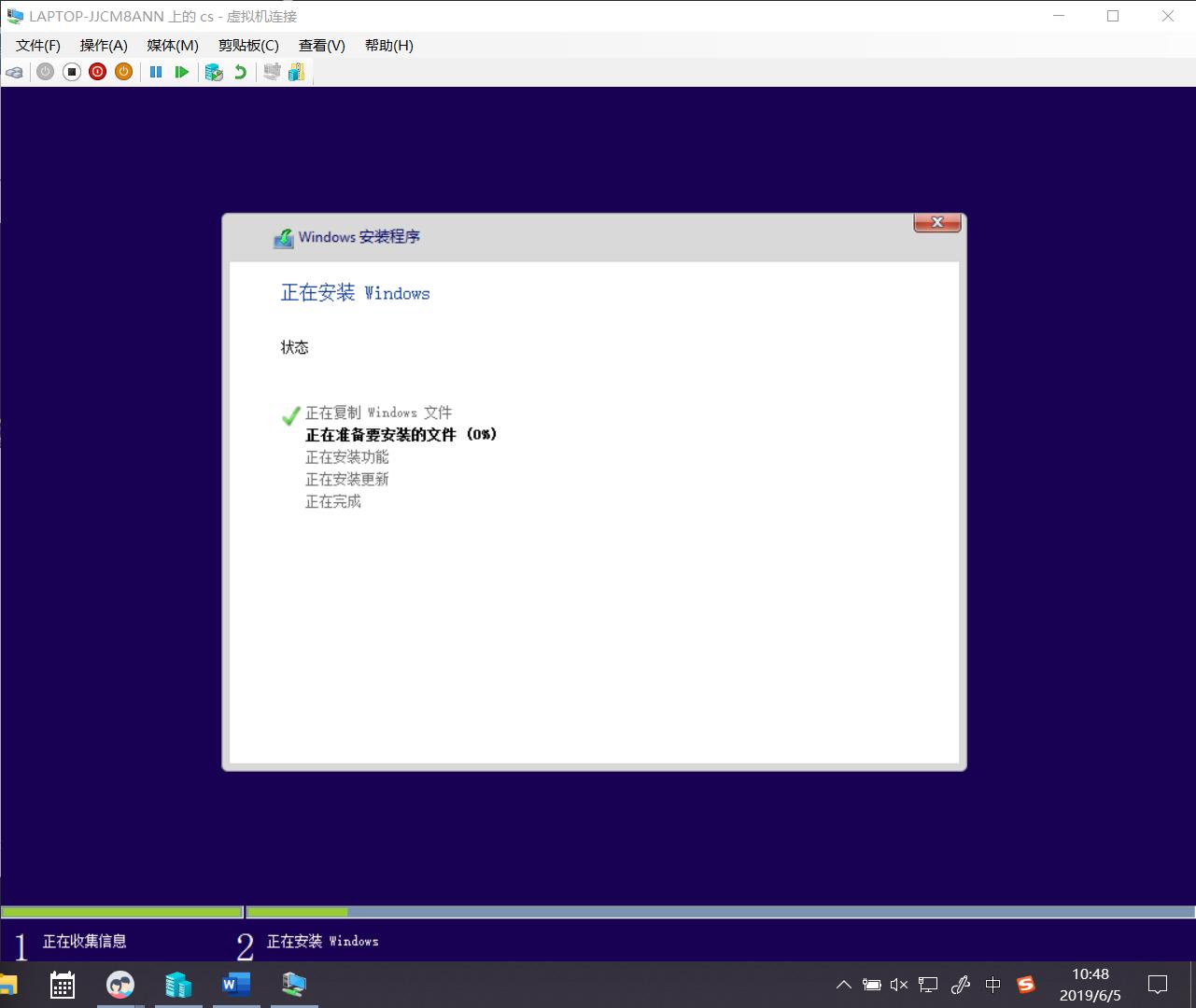Viewport: 1196px width, 1008px height.
Task: Click the pen icon in the system tray
Action: coord(960,985)
